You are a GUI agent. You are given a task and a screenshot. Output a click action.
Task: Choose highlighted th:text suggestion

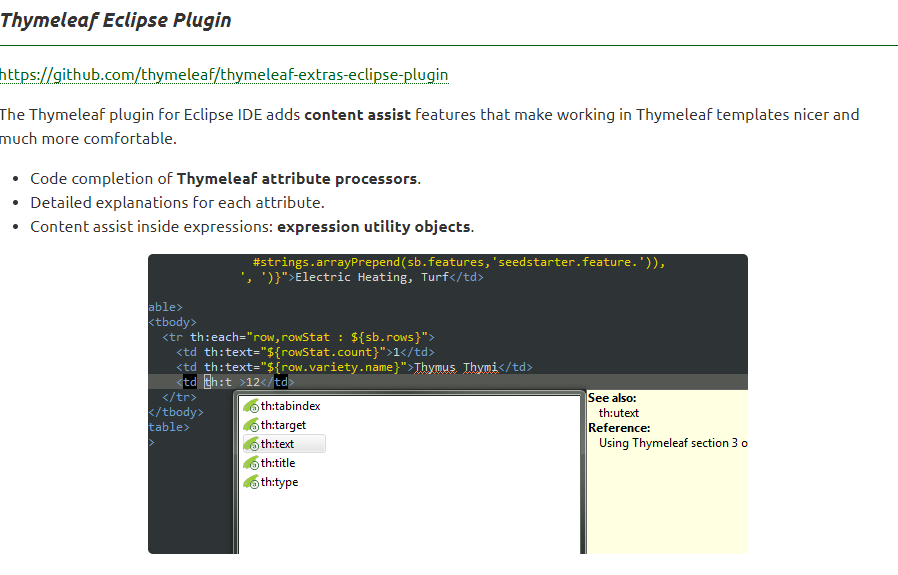click(x=284, y=444)
